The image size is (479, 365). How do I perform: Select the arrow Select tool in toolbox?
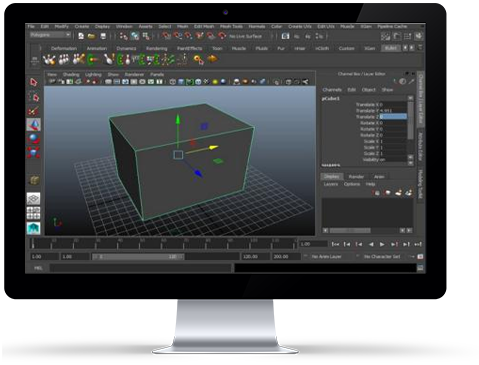pyautogui.click(x=33, y=82)
